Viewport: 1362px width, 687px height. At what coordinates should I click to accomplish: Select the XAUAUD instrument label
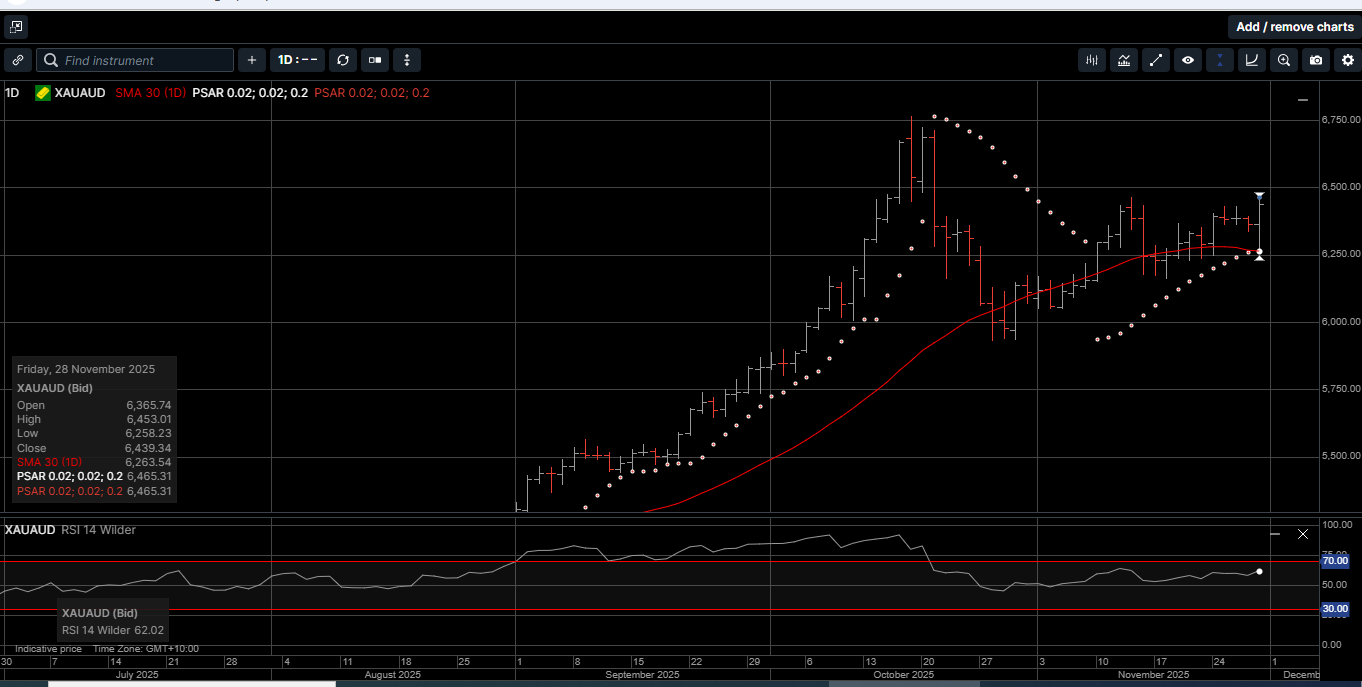pos(76,92)
